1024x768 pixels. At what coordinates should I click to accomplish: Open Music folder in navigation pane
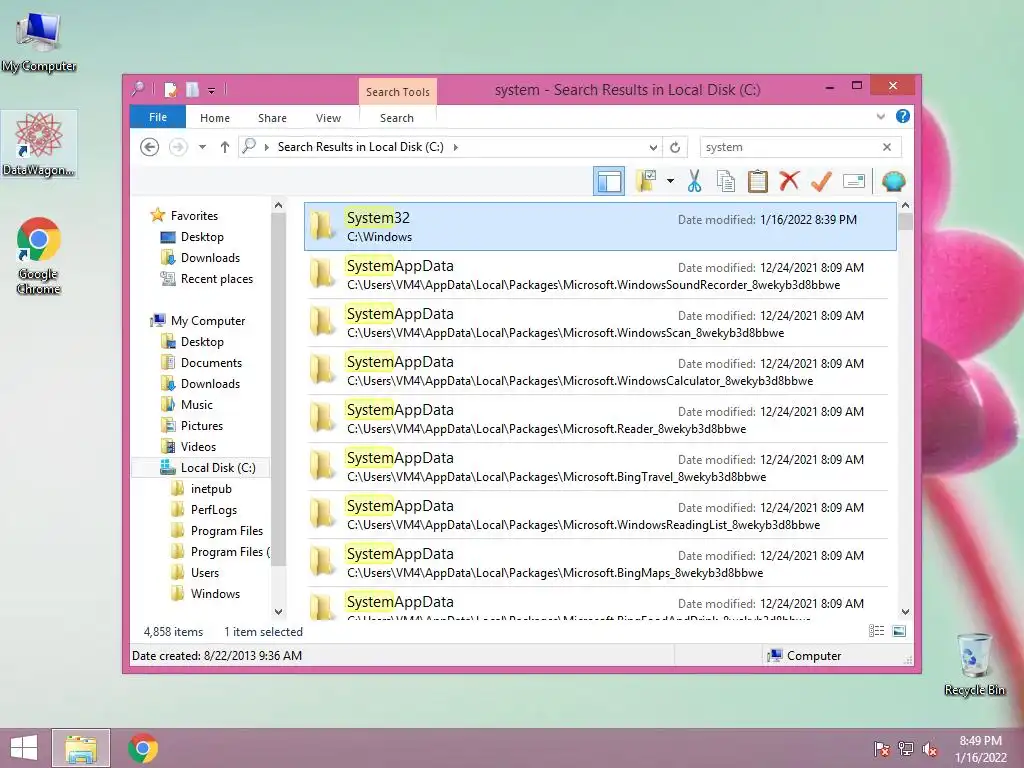[197, 404]
